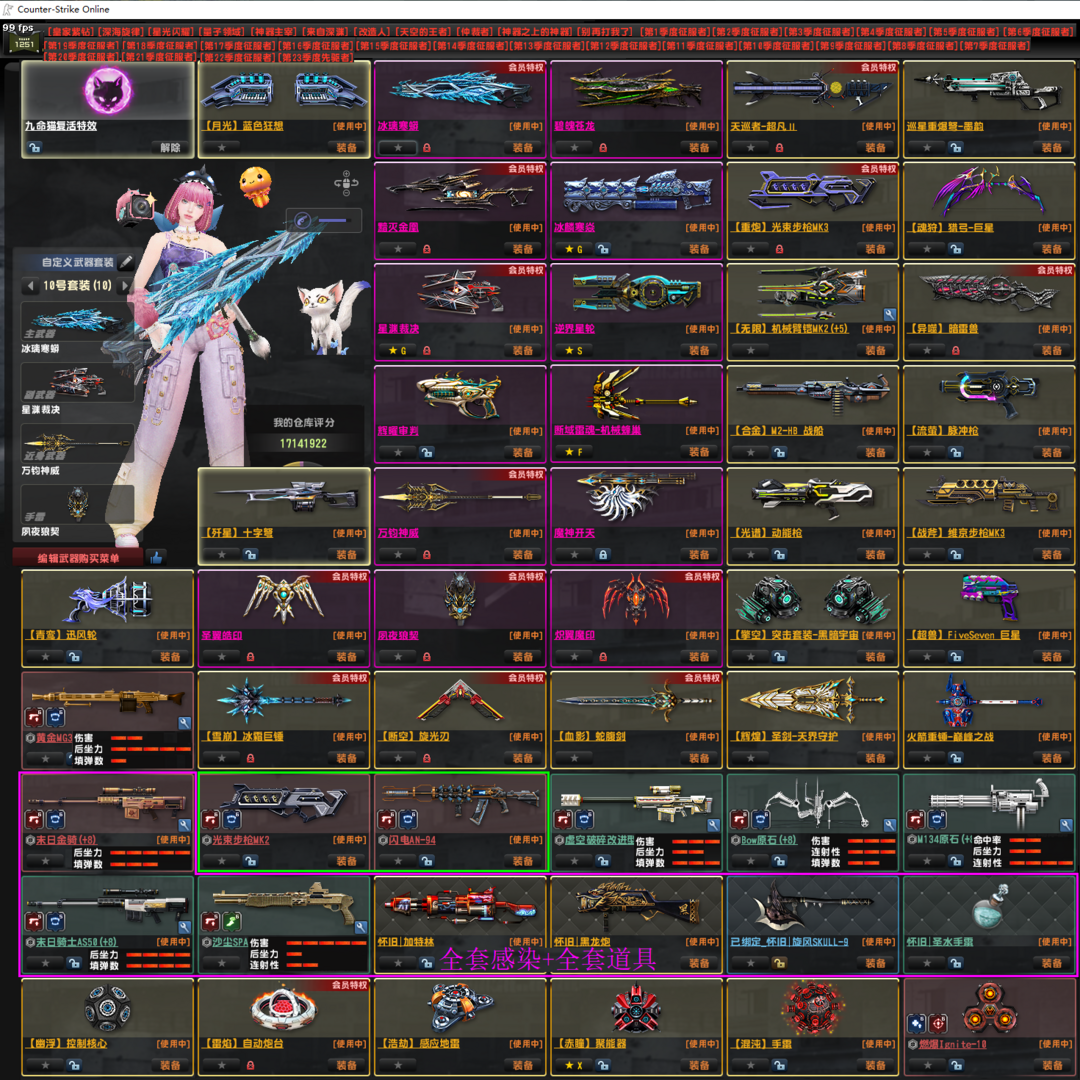Click green part icon on 沙尘SPA card

tap(232, 922)
